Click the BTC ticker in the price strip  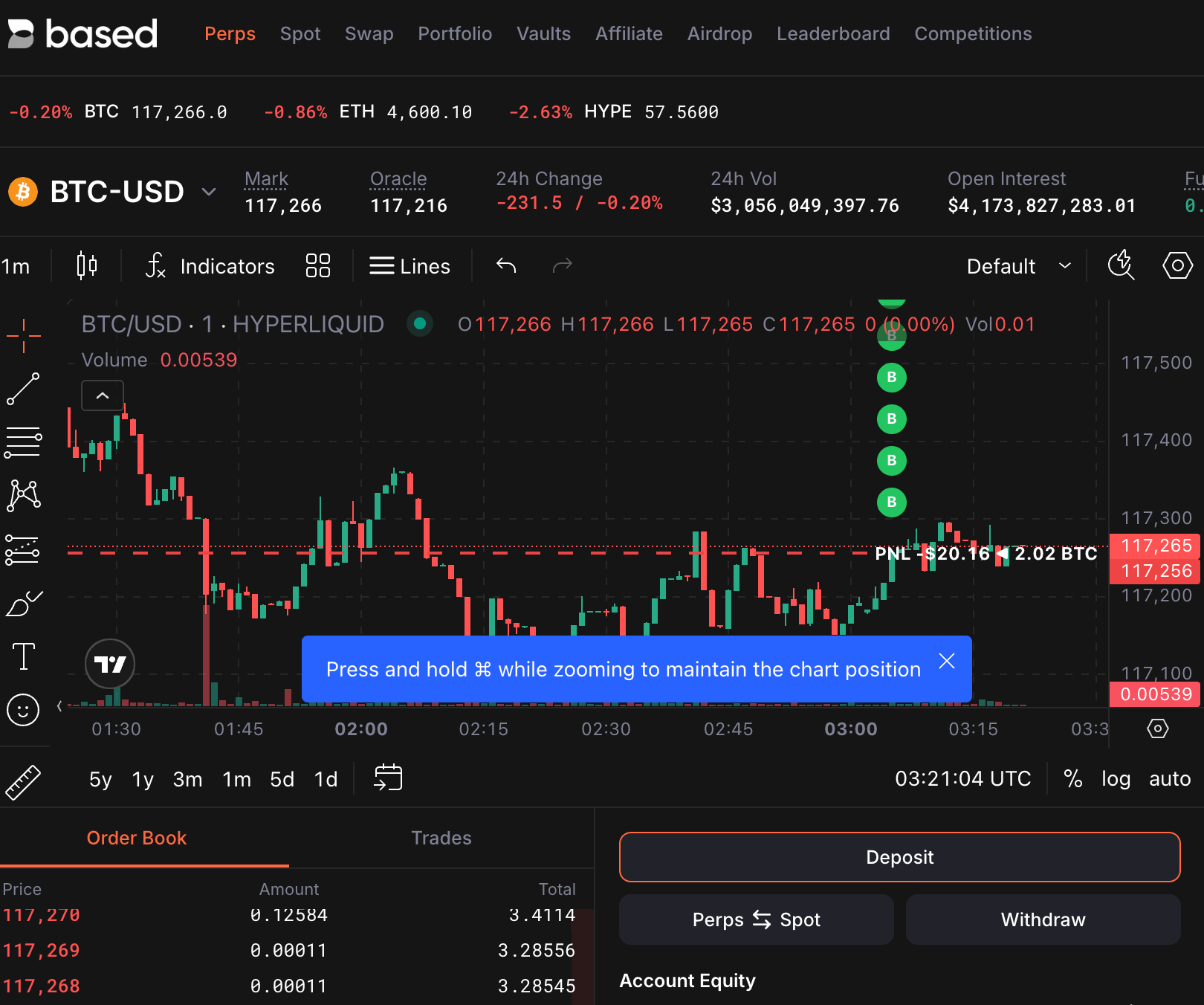[x=118, y=112]
